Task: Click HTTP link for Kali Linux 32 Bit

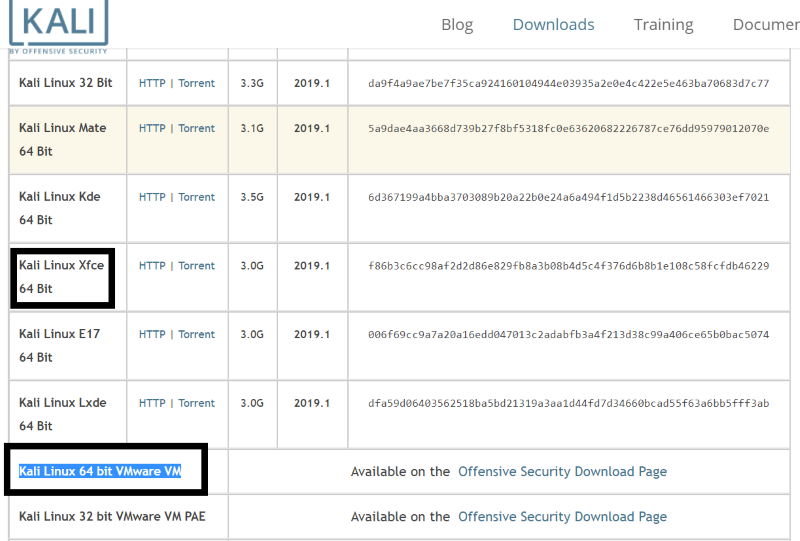Action: click(152, 83)
